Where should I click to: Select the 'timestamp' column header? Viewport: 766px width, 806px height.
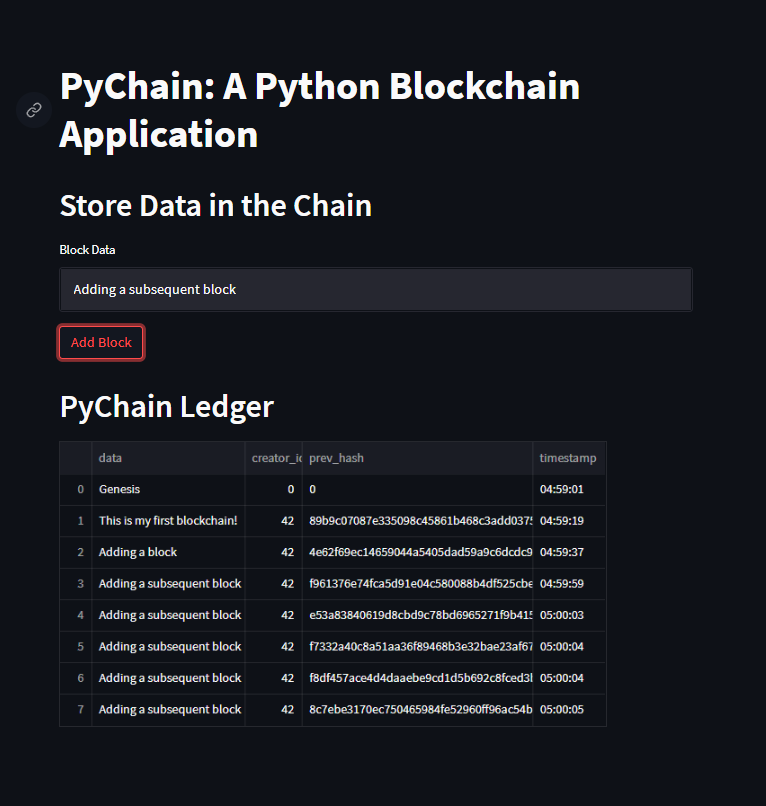568,458
